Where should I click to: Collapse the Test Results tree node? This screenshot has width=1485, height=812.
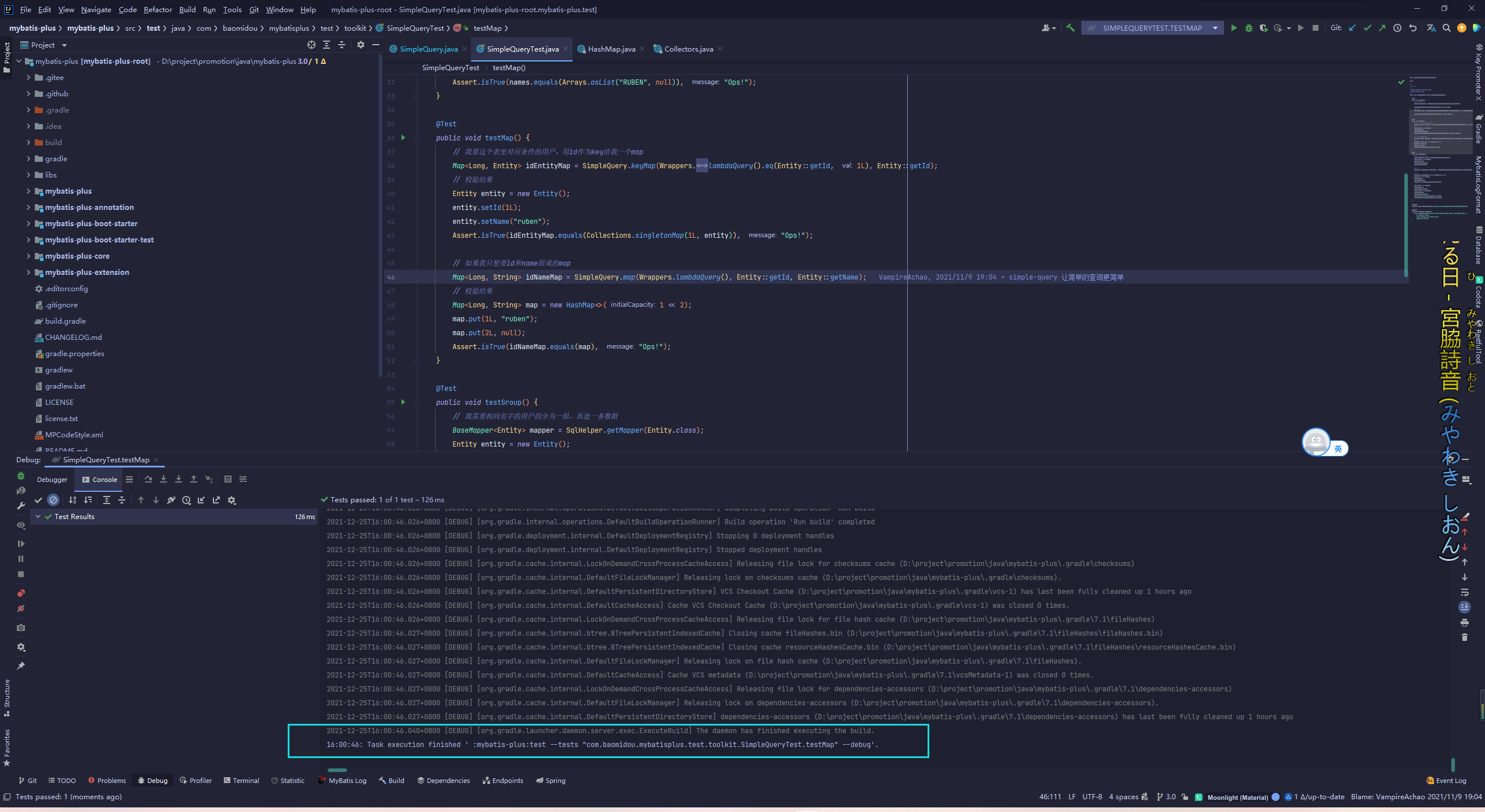38,516
